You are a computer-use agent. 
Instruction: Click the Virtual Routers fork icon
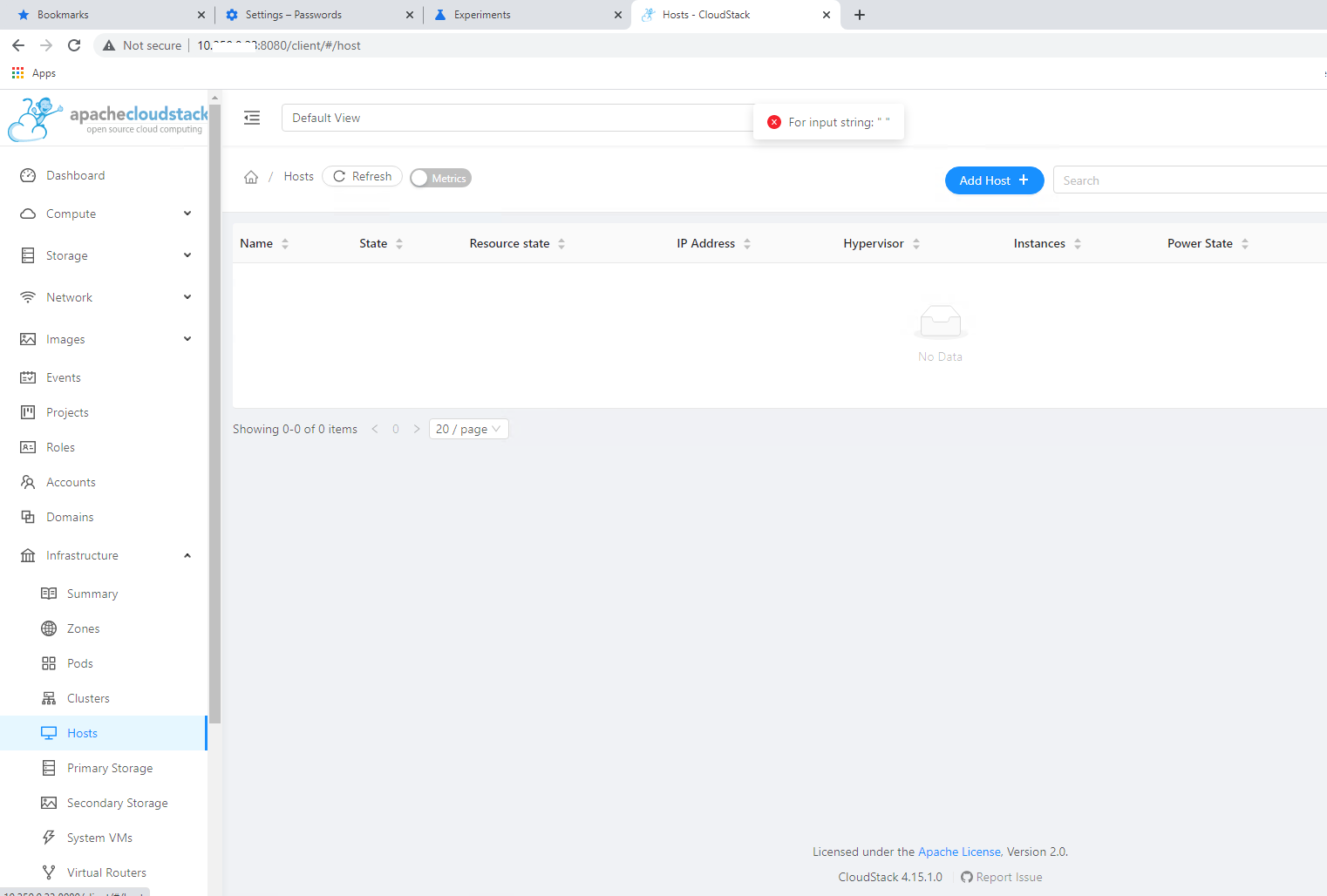click(49, 872)
